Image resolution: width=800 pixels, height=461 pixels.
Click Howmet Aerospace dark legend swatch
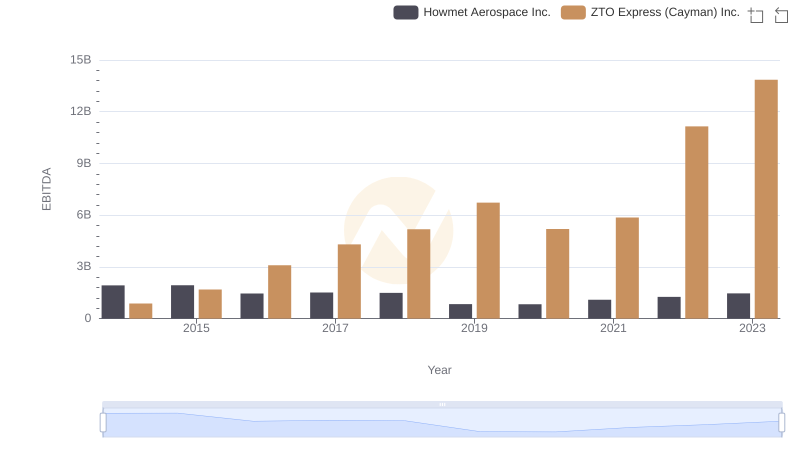tap(406, 12)
